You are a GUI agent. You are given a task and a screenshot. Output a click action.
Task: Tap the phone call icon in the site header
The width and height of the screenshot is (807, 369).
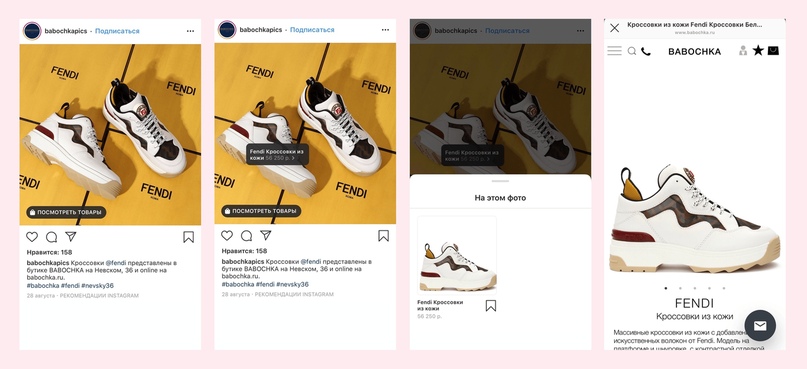[x=645, y=51]
